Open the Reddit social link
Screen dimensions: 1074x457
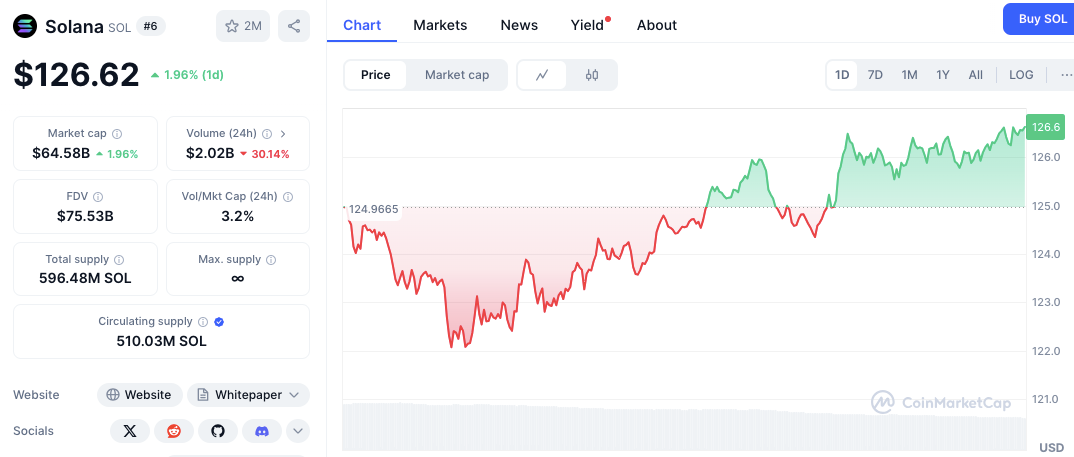(x=174, y=431)
